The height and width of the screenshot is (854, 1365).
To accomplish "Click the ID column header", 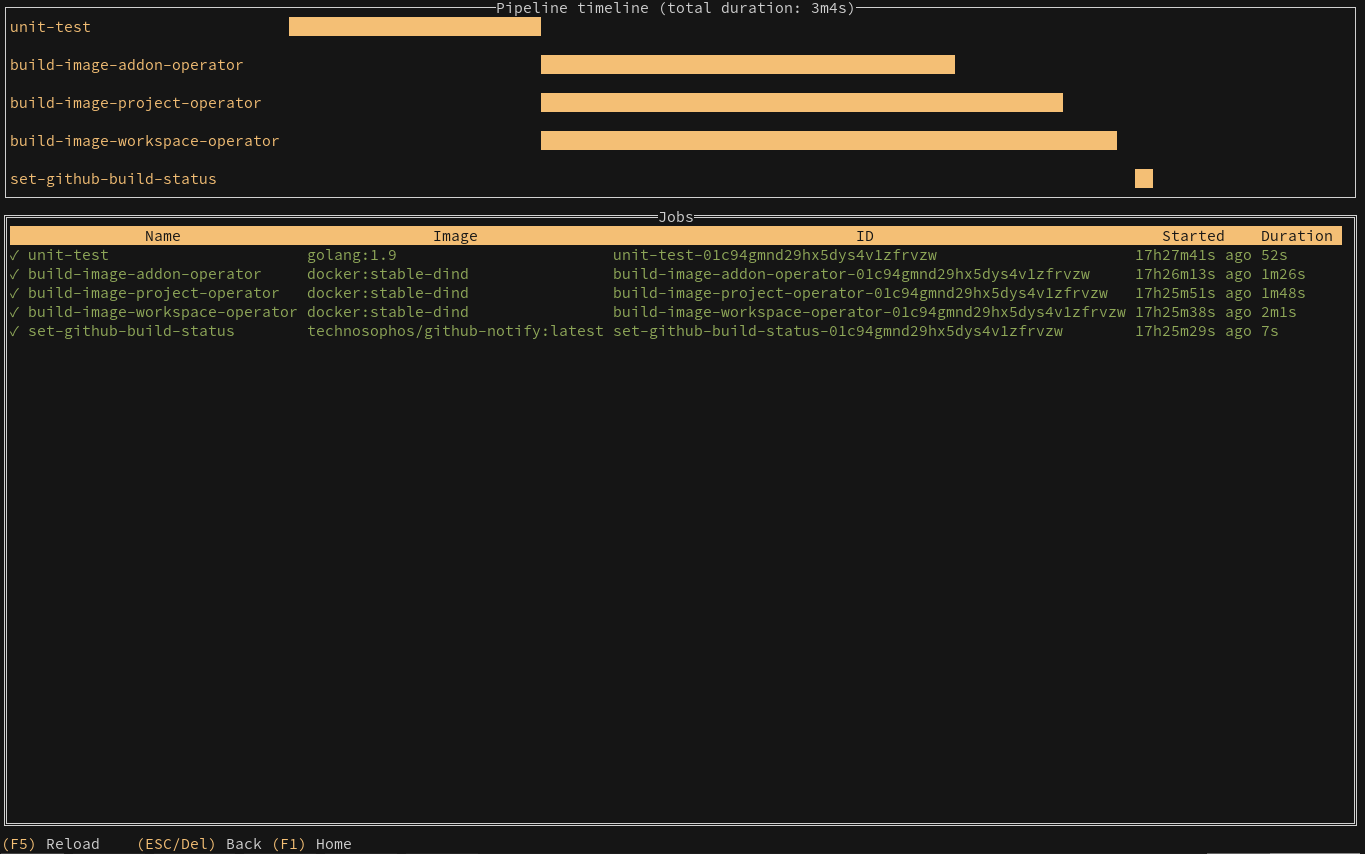I will (x=865, y=236).
